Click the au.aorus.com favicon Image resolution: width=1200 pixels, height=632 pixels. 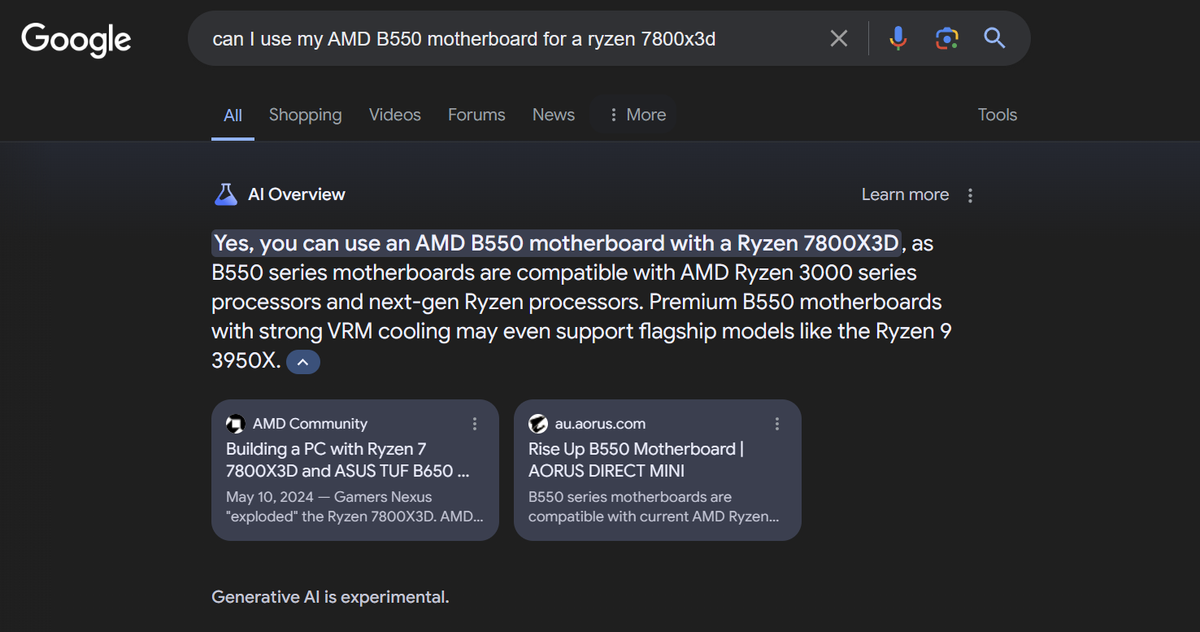pos(538,424)
